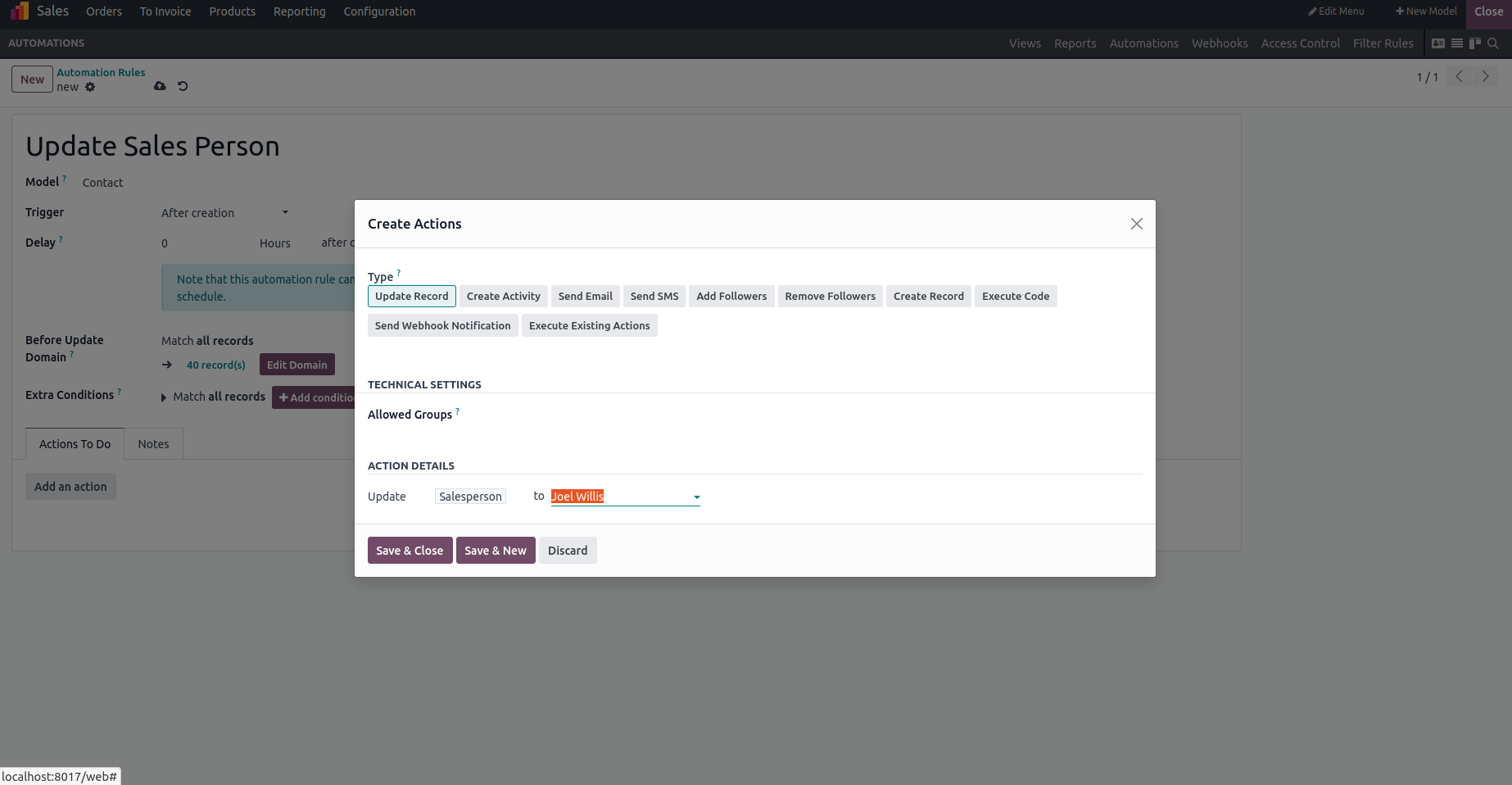Select the Send Email action type
Screen dimensions: 1512x785
pos(586,296)
